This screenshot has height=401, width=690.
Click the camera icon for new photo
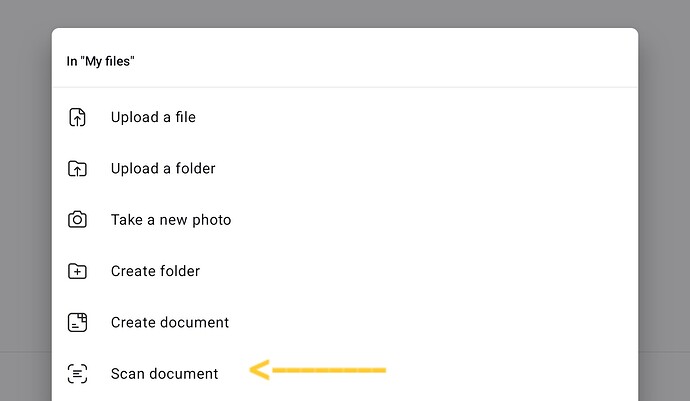(77, 220)
